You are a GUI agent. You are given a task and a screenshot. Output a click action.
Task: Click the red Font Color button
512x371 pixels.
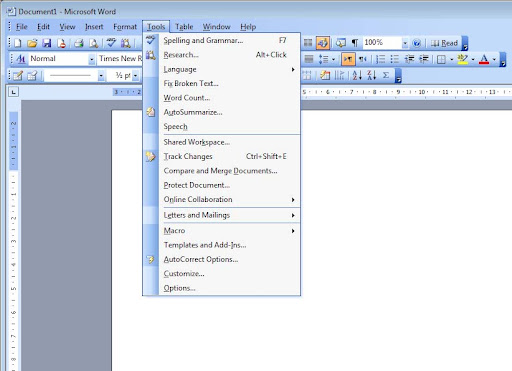pos(484,59)
